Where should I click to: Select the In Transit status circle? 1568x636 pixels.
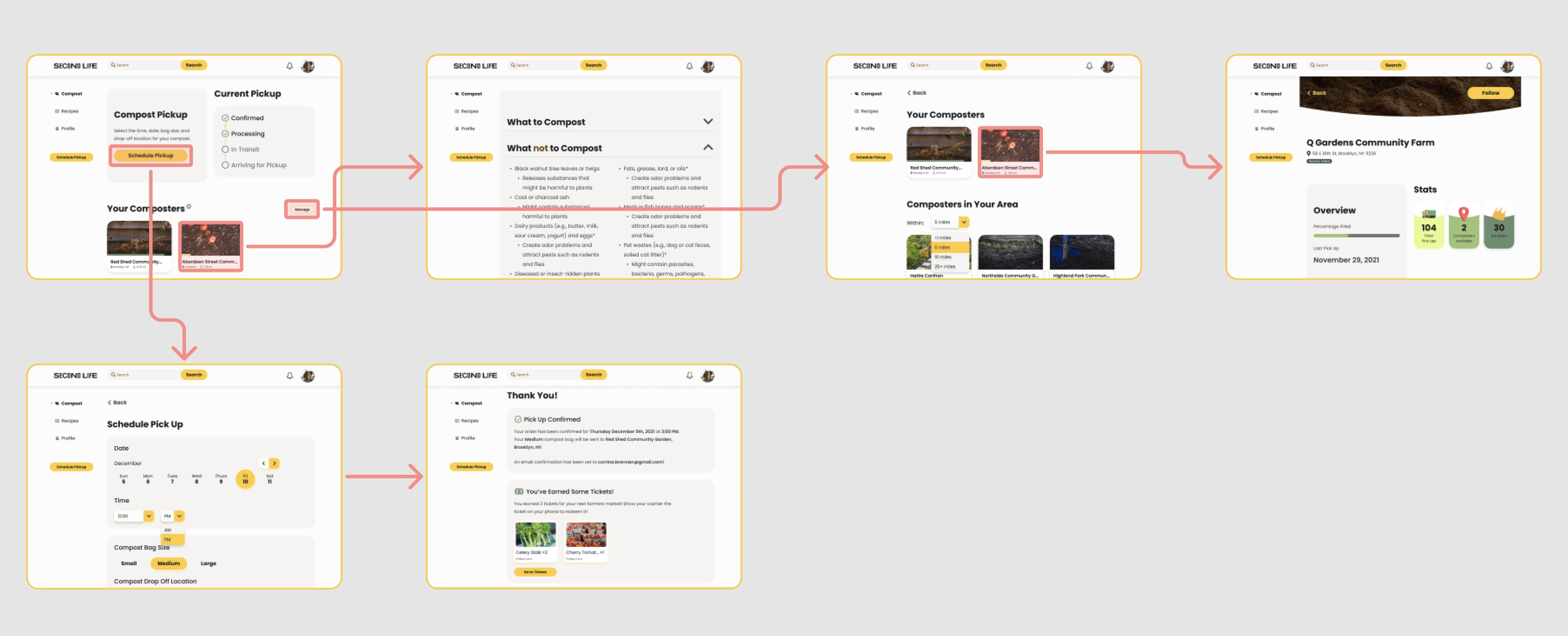(225, 149)
